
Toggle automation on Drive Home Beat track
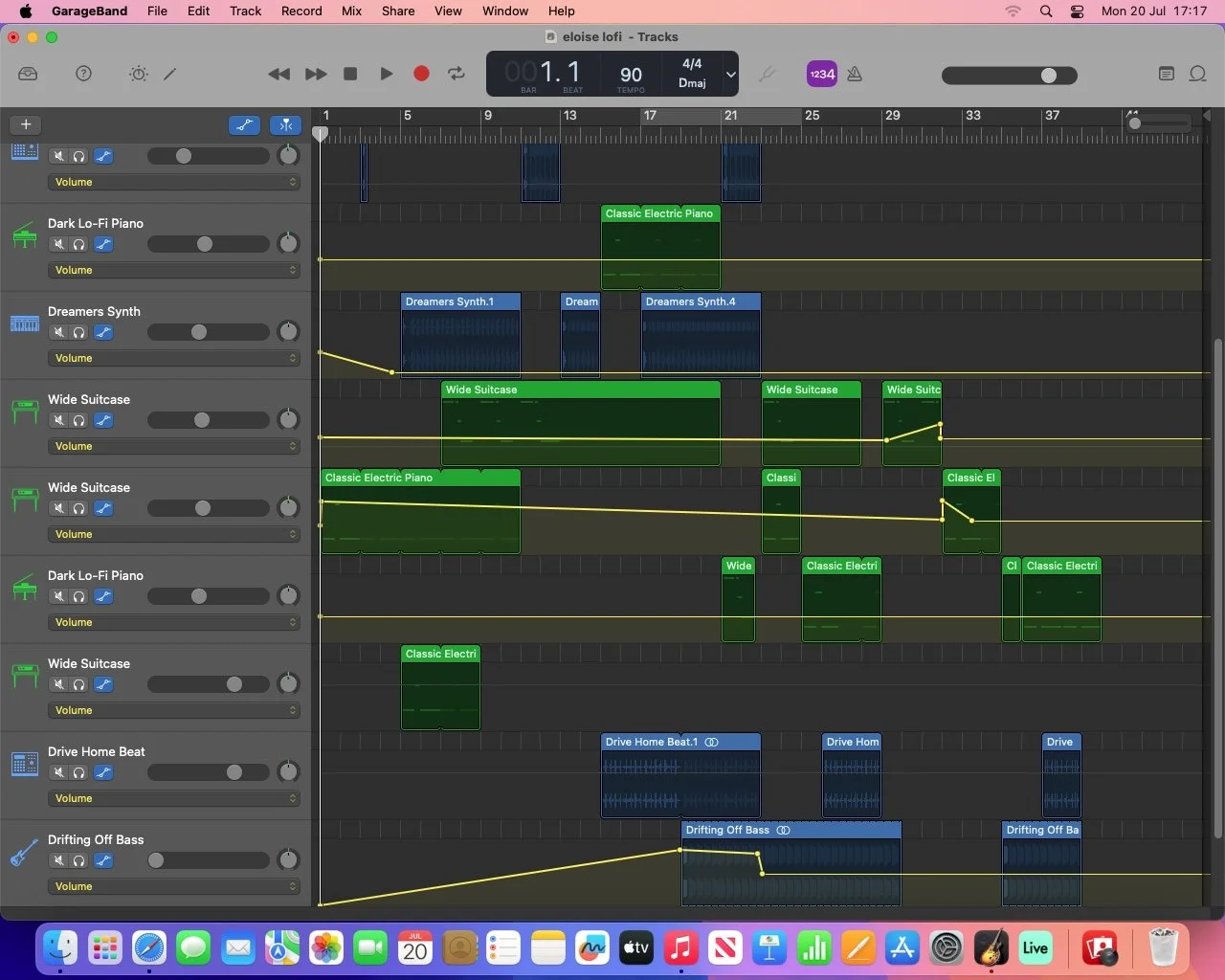(103, 772)
